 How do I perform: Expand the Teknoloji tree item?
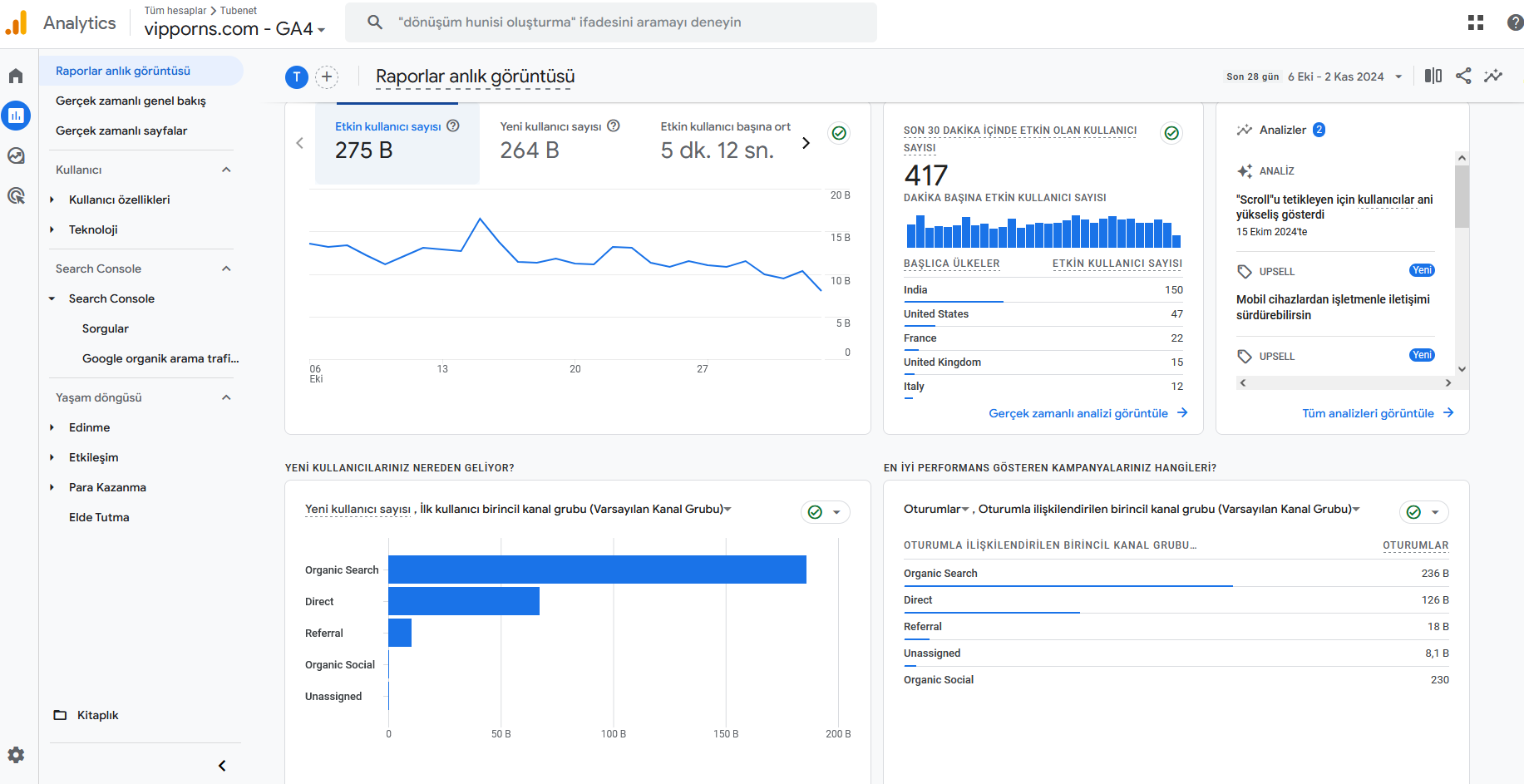[52, 229]
